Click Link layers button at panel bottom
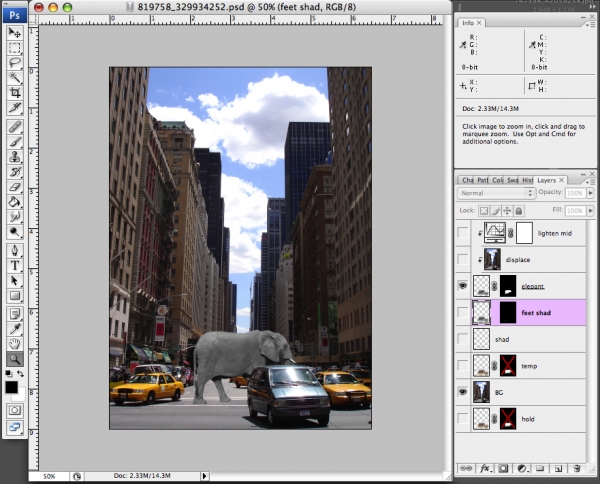 (x=466, y=468)
